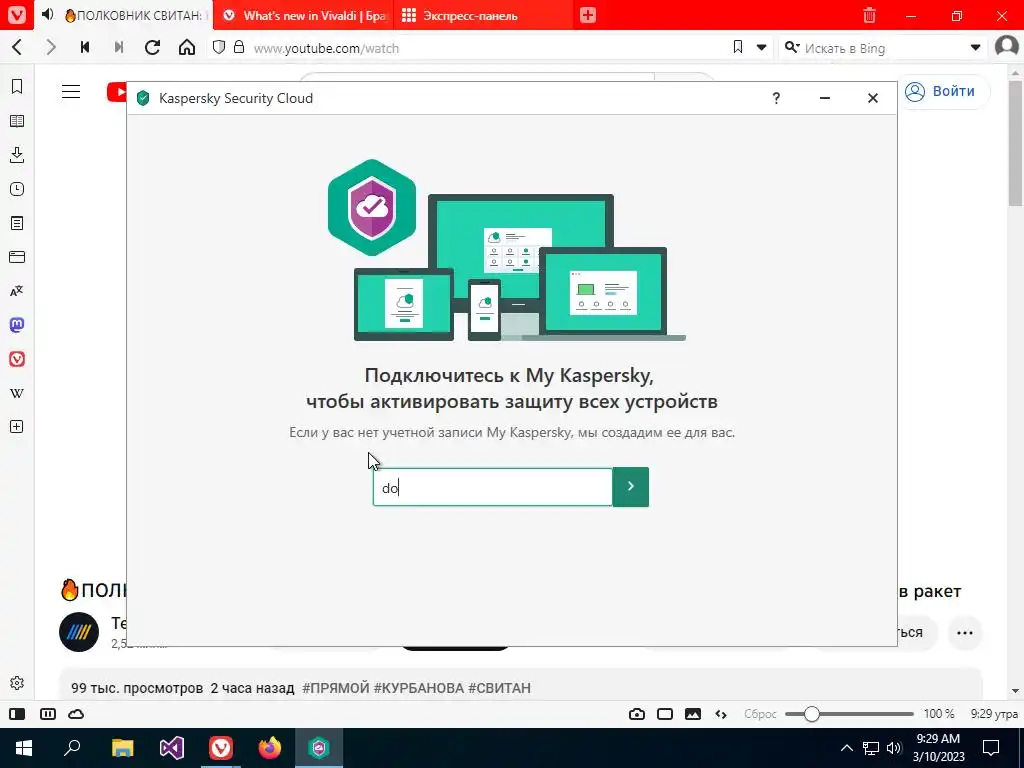
Task: Open page actions code icon
Action: pos(721,714)
